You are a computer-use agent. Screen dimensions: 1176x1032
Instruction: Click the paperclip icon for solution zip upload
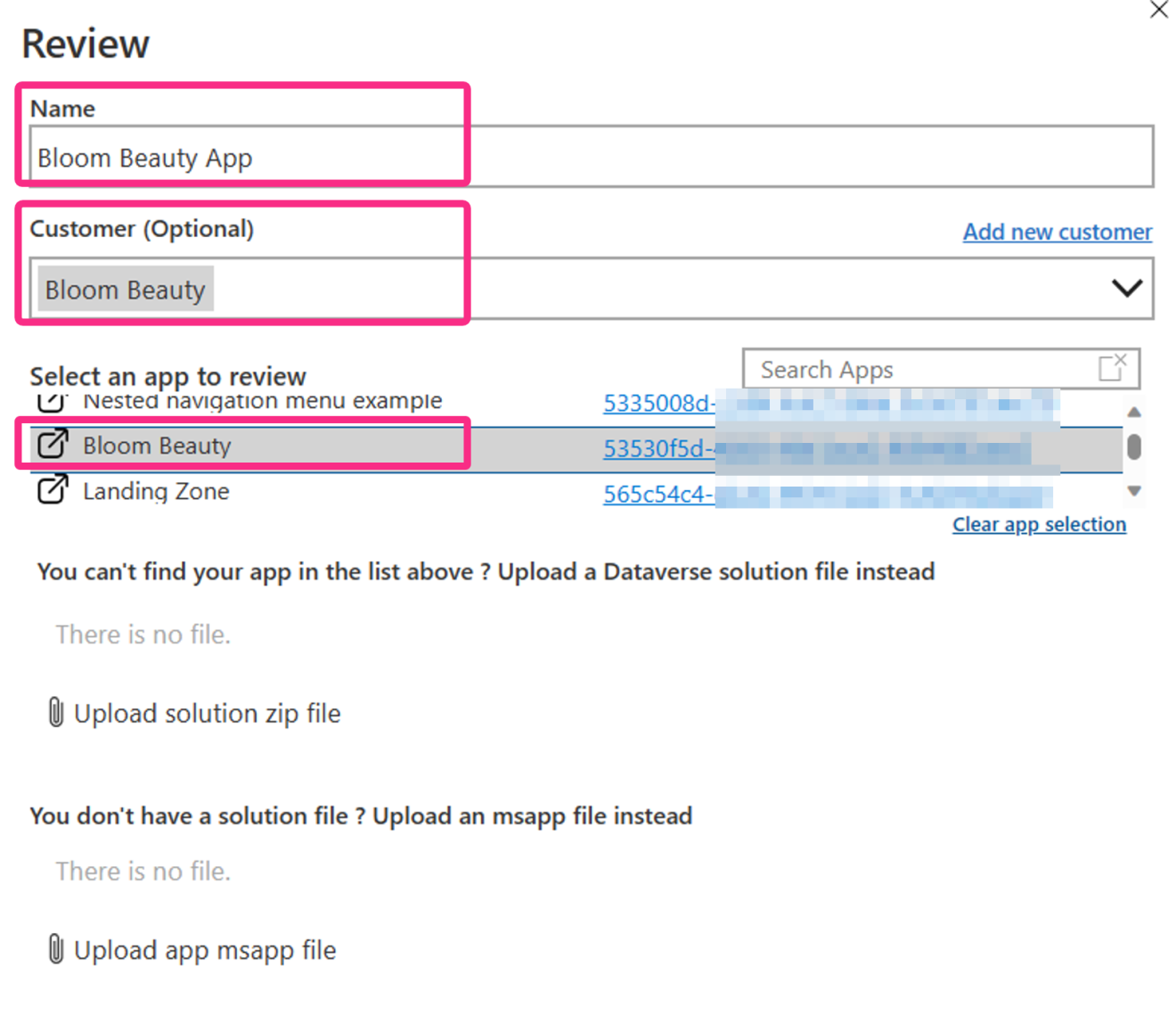click(x=56, y=713)
